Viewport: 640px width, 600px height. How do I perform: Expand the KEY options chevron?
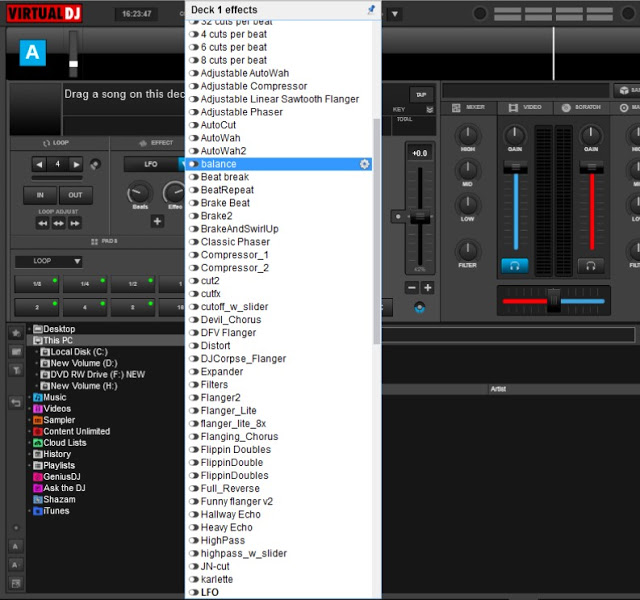[429, 110]
